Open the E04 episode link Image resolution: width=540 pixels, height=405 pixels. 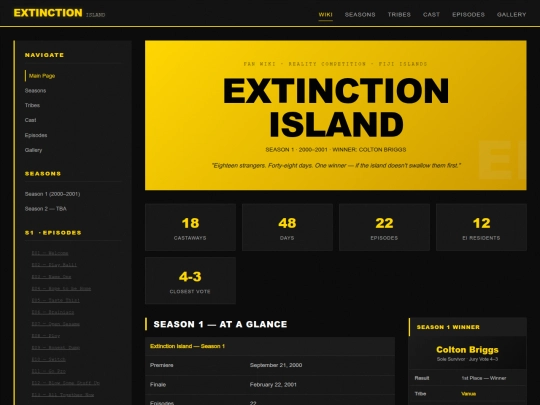[x=61, y=289]
